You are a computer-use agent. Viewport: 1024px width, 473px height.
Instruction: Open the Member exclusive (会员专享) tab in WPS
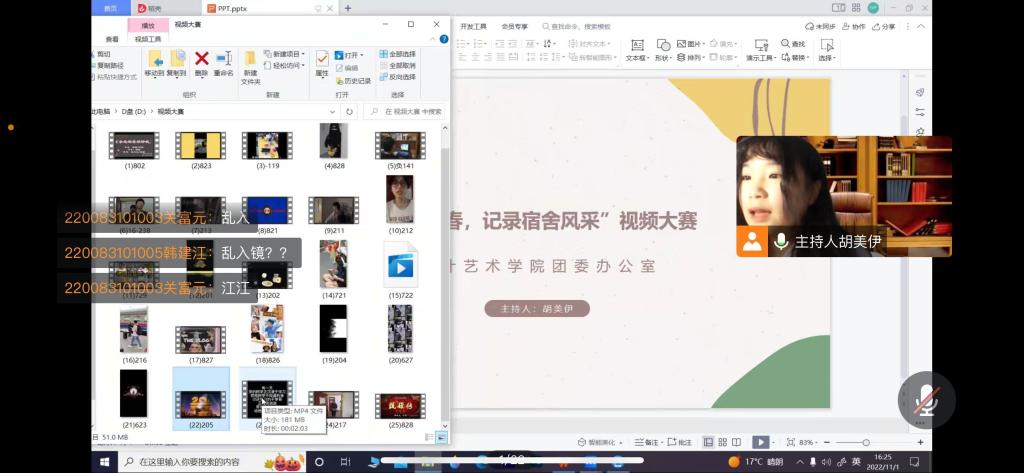515,27
